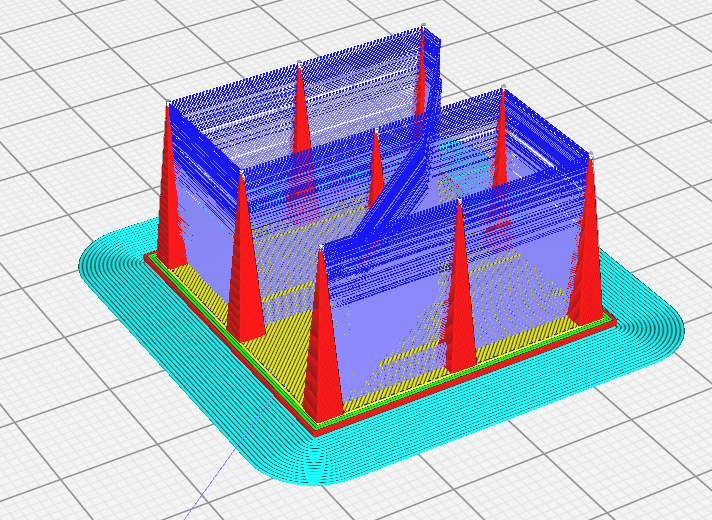This screenshot has height=520, width=712.
Task: Click the red pillar at the far left corner
Action: tap(169, 191)
